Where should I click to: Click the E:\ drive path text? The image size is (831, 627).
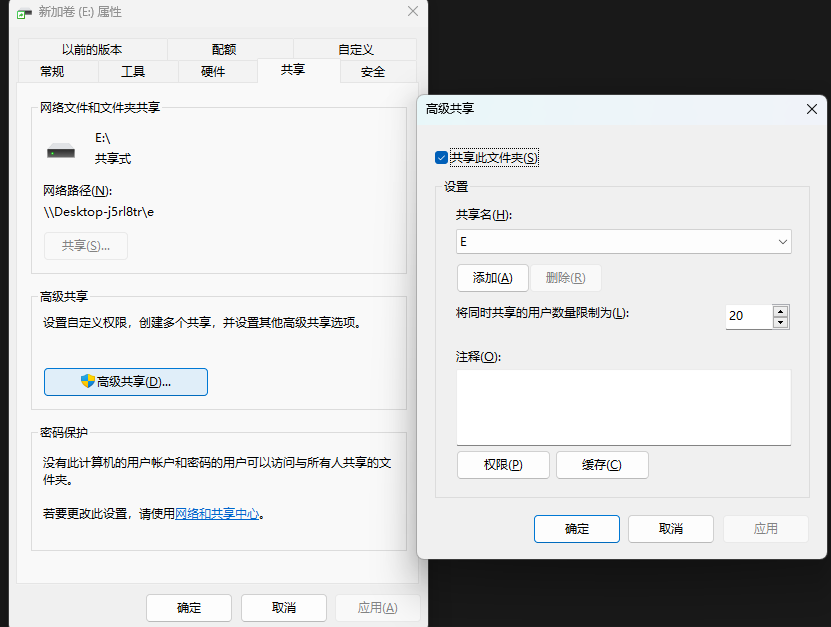click(102, 138)
